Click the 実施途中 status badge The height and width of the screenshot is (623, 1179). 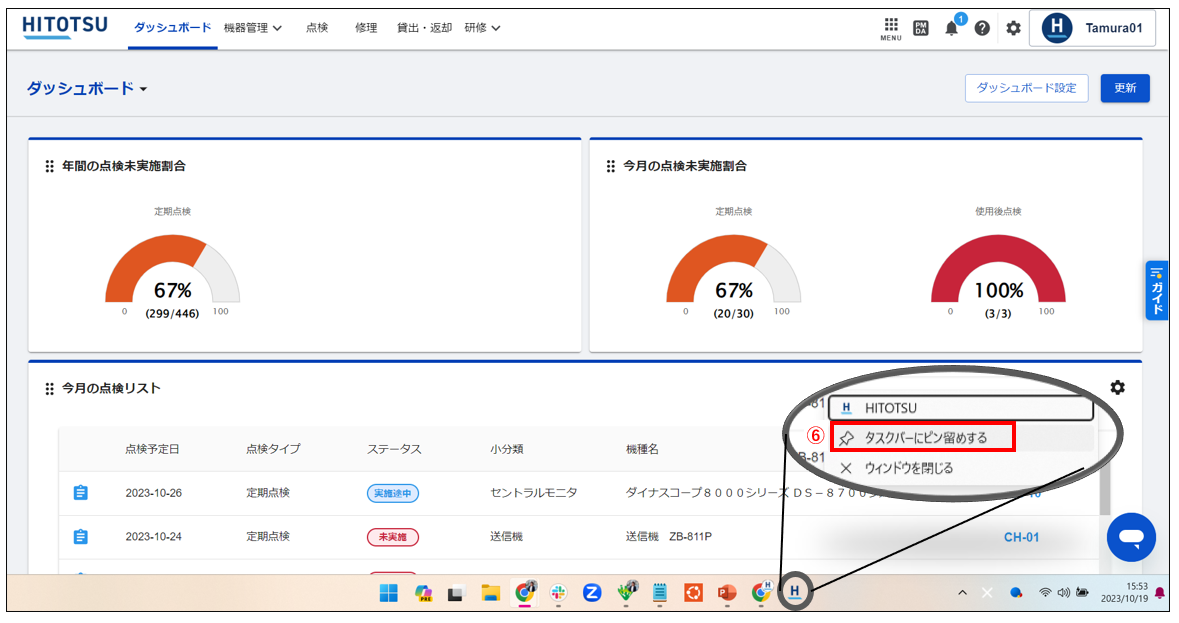[x=392, y=493]
